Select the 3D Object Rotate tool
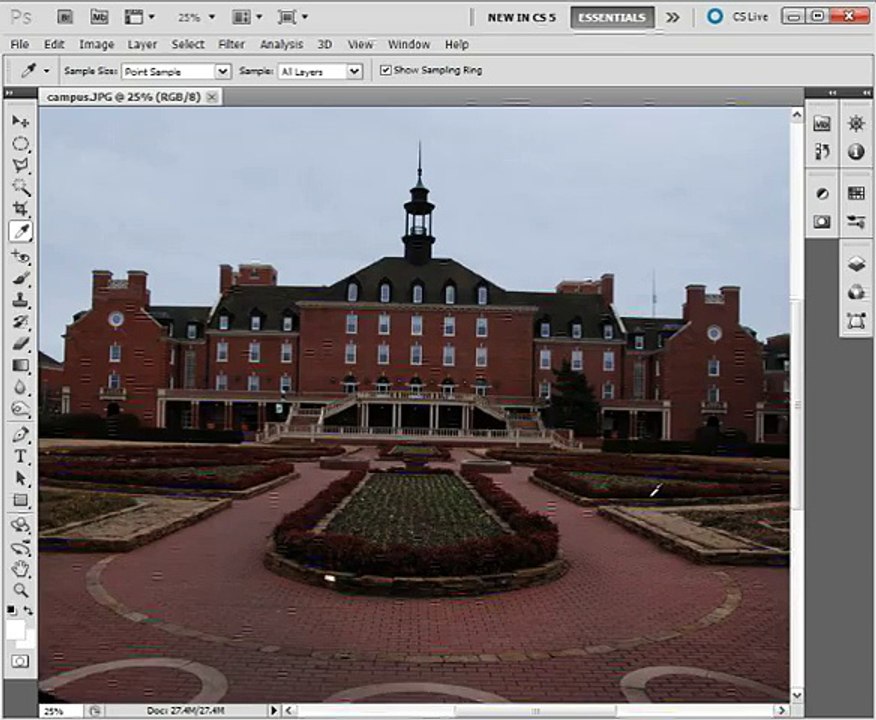 [21, 525]
